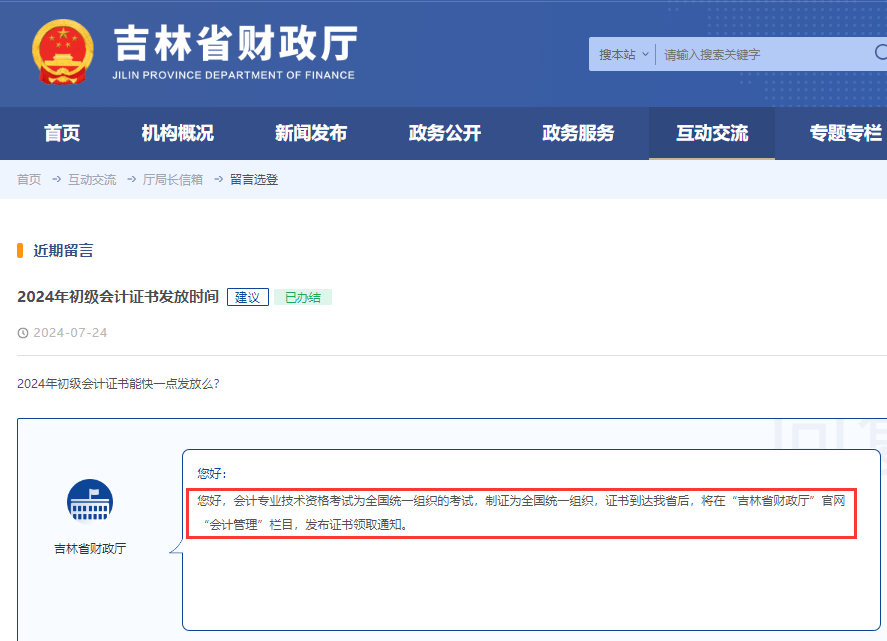Viewport: 887px width, 641px height.
Task: Click JILIN PROVINCE DEPARTMENT OF FINANCE subtitle
Action: 234,75
